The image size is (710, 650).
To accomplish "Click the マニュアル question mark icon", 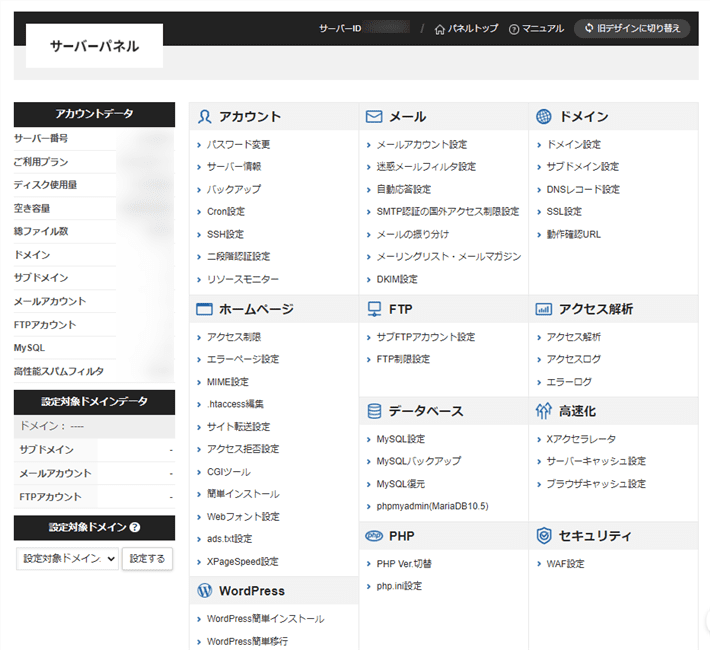I will (x=514, y=29).
